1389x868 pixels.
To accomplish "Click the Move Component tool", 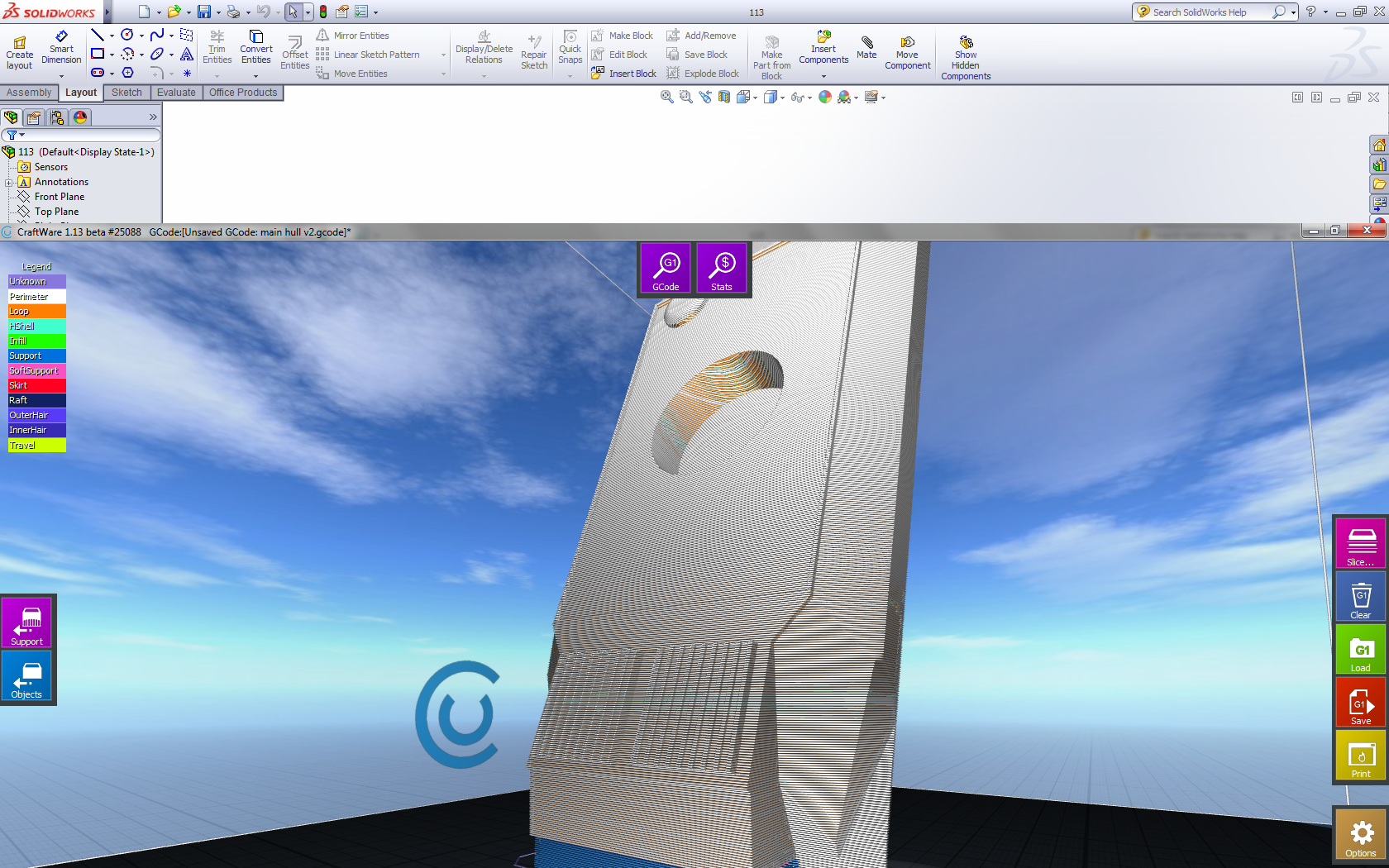I will point(907,53).
